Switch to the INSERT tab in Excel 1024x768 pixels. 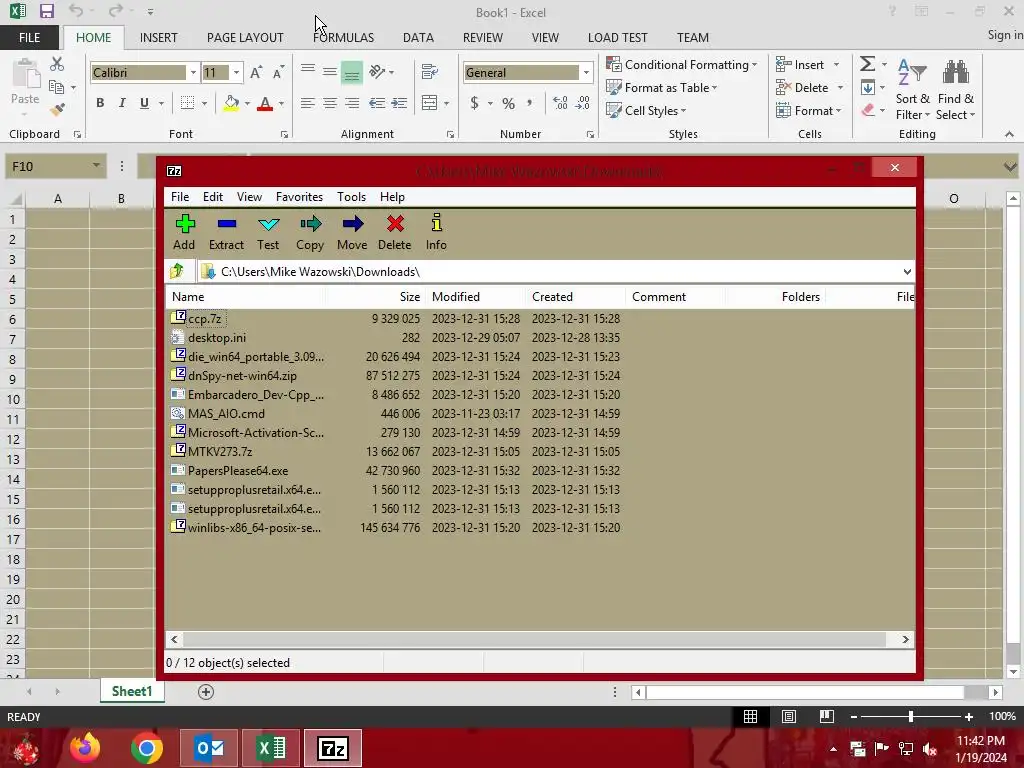(159, 37)
